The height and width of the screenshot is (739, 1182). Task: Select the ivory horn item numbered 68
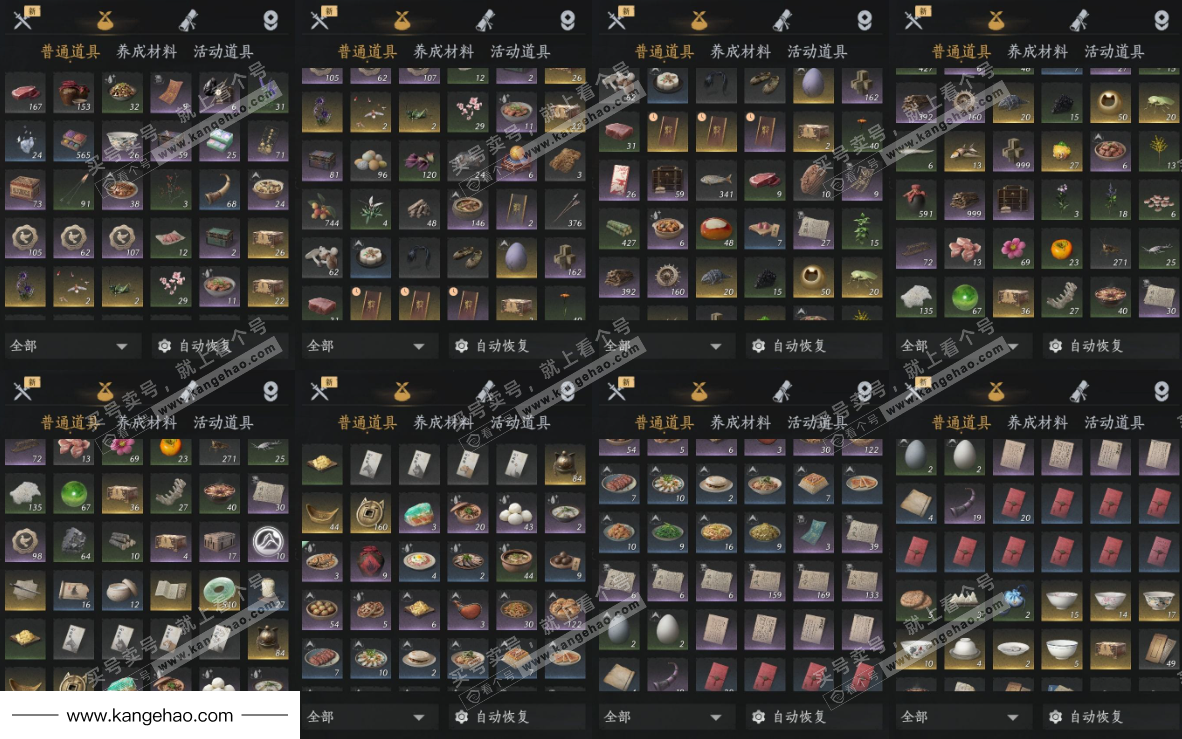pyautogui.click(x=219, y=190)
